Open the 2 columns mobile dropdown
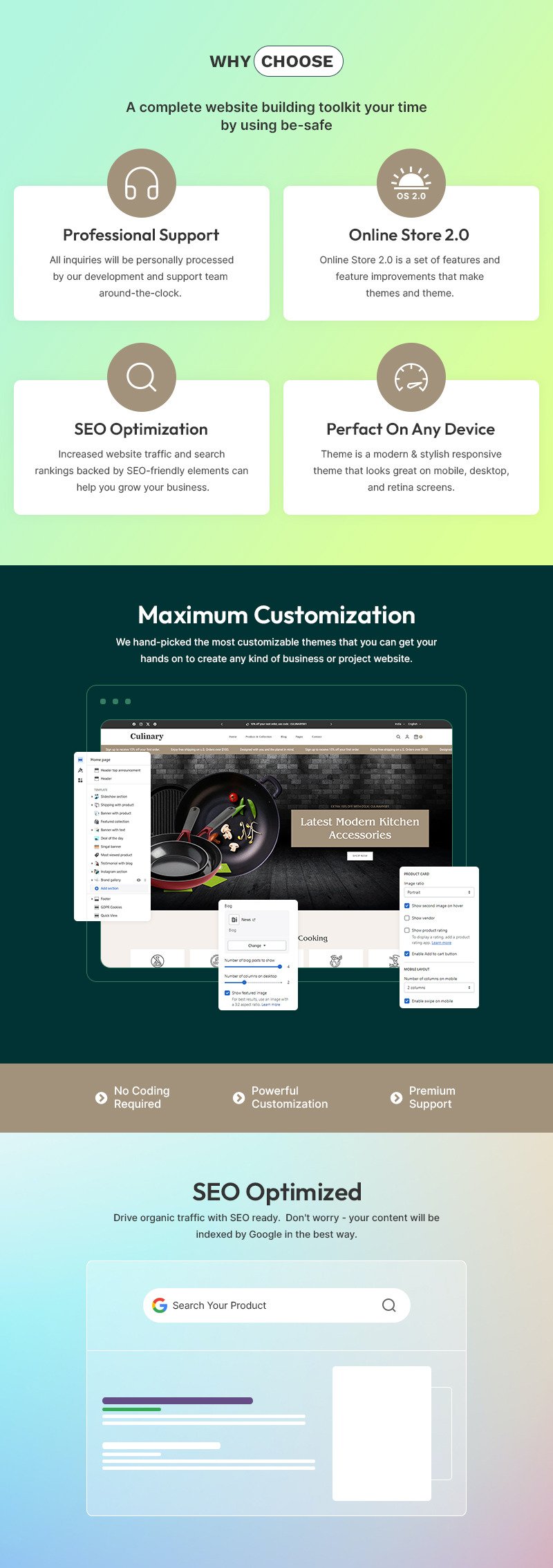The height and width of the screenshot is (1568, 553). [439, 988]
